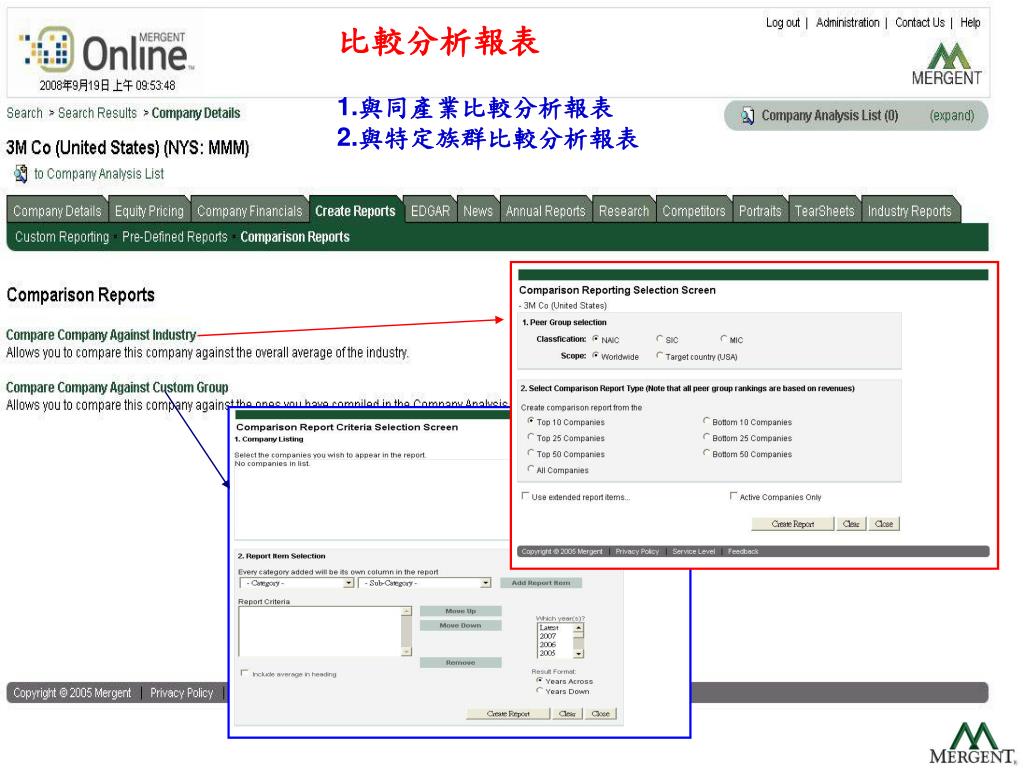Click Move Down button
Screen dimensions: 1024x768
click(x=460, y=626)
